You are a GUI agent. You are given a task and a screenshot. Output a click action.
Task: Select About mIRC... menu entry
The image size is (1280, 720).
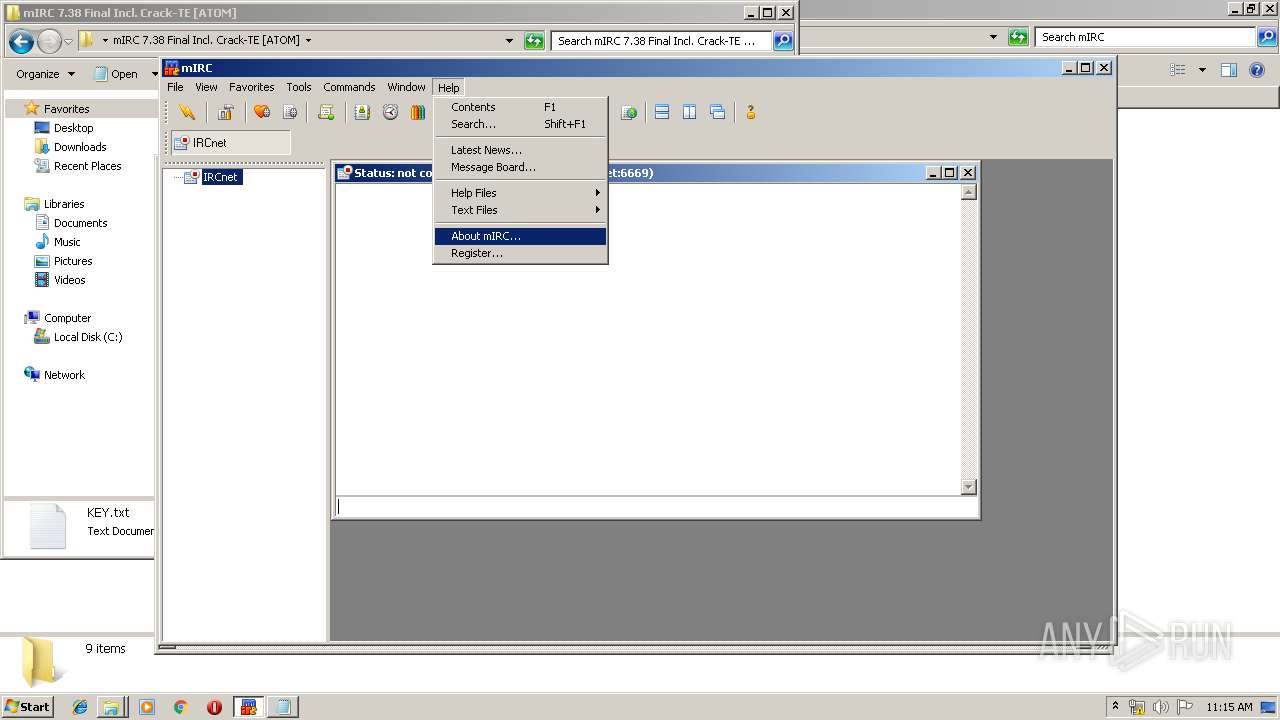pyautogui.click(x=520, y=236)
